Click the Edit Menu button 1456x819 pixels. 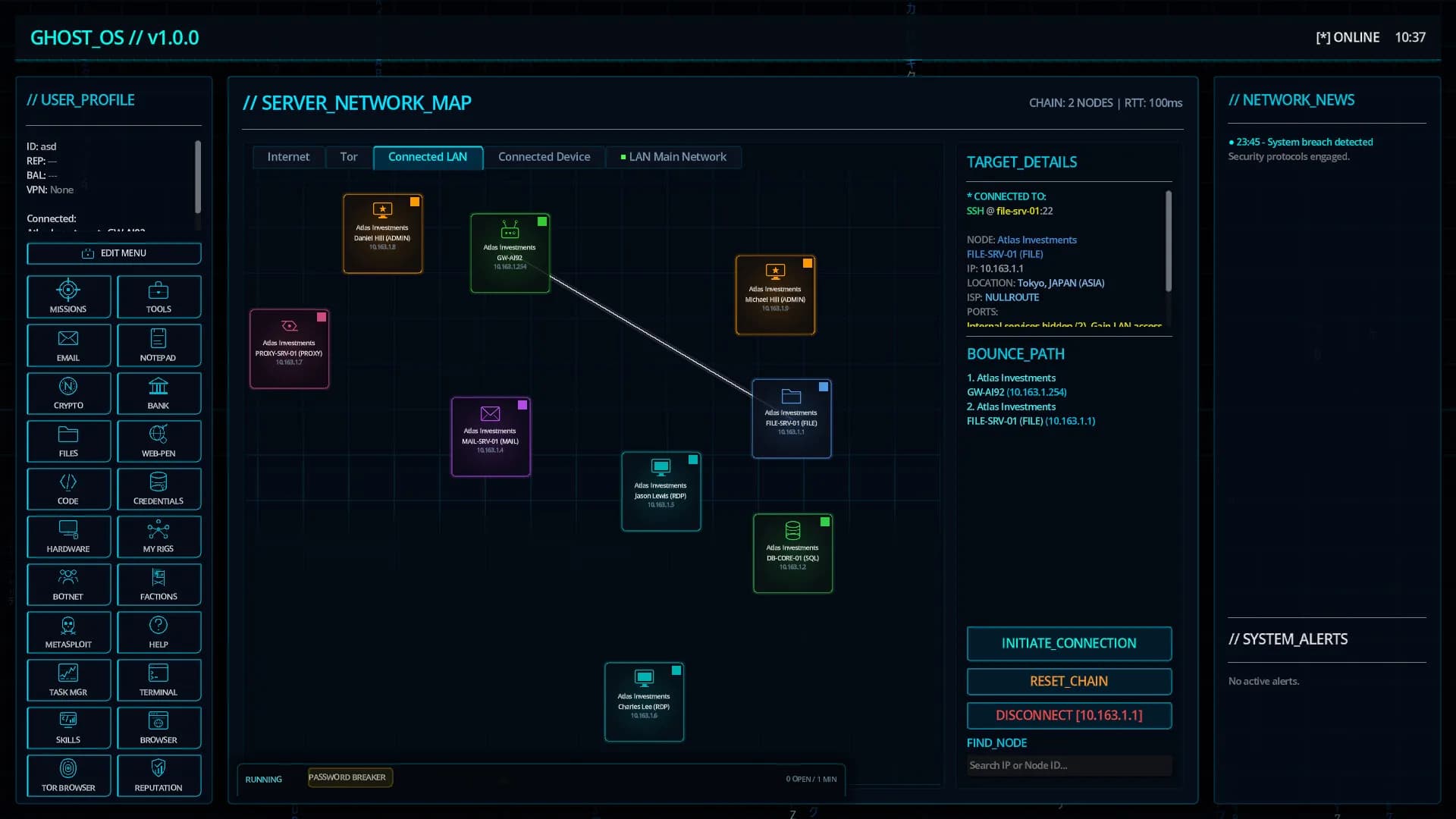(114, 253)
